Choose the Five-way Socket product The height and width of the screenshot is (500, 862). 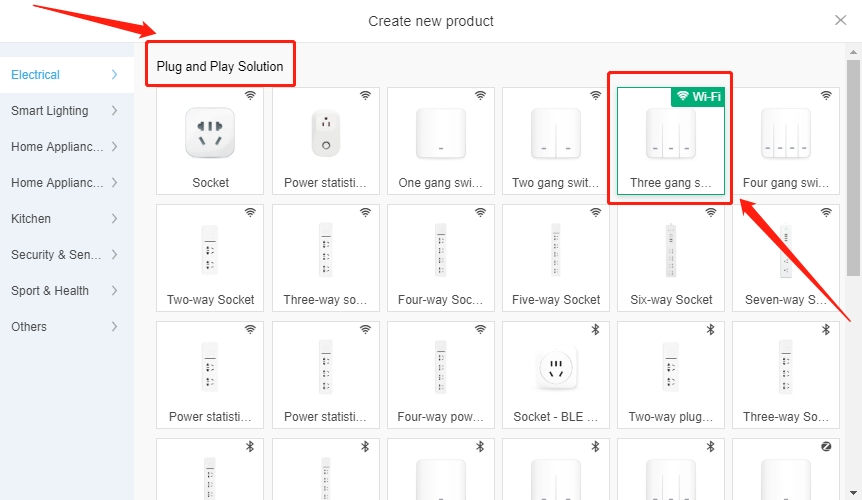coord(556,258)
